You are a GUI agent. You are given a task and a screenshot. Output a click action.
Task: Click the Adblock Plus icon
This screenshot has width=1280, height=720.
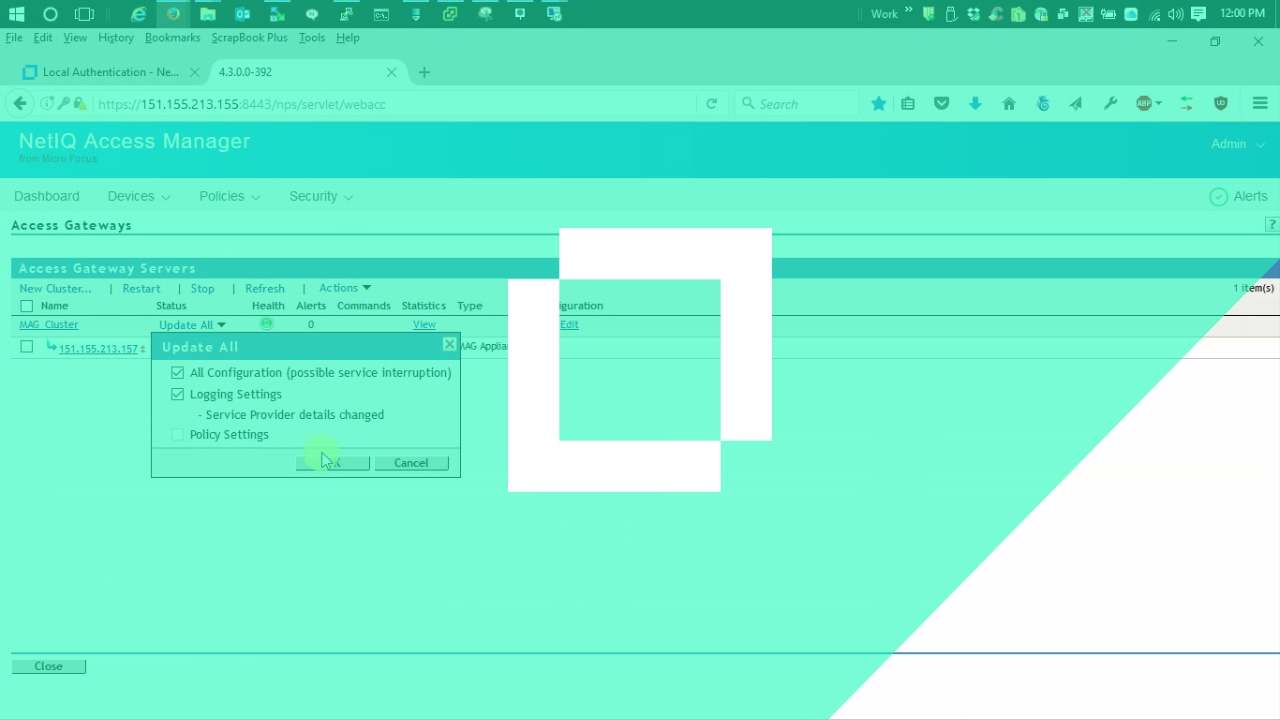1144,103
